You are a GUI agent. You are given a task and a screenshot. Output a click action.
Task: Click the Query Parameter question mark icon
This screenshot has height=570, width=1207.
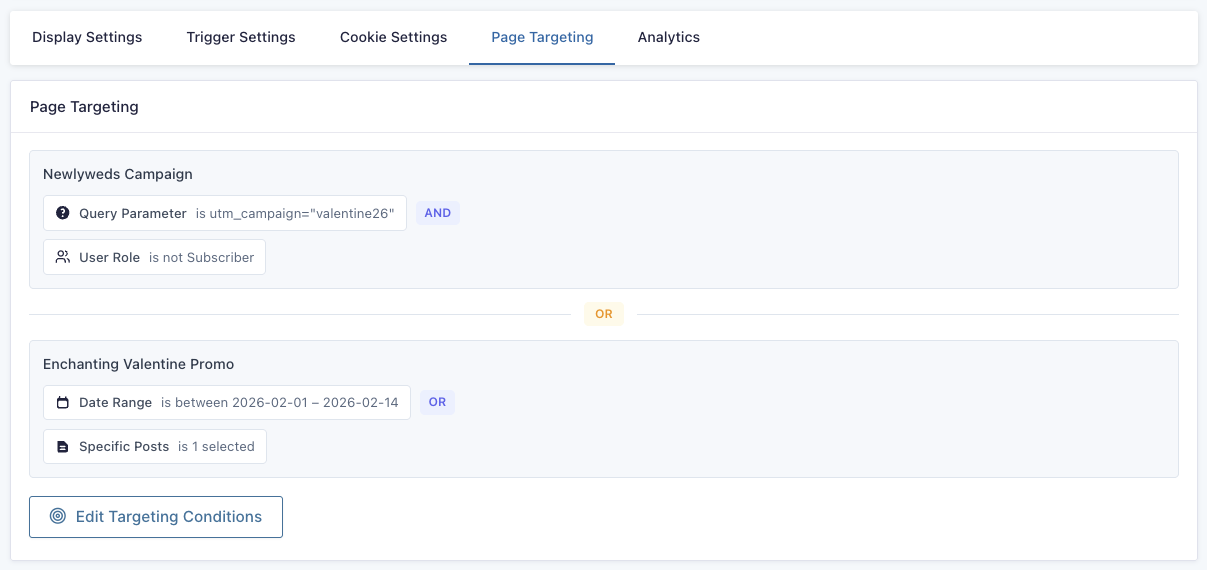tap(63, 213)
